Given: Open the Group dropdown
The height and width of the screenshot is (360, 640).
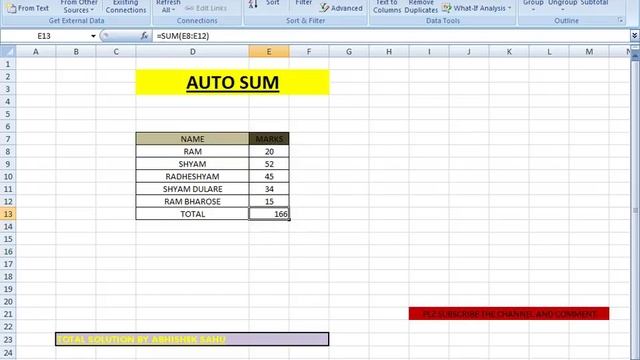Looking at the screenshot, I should pyautogui.click(x=533, y=5).
